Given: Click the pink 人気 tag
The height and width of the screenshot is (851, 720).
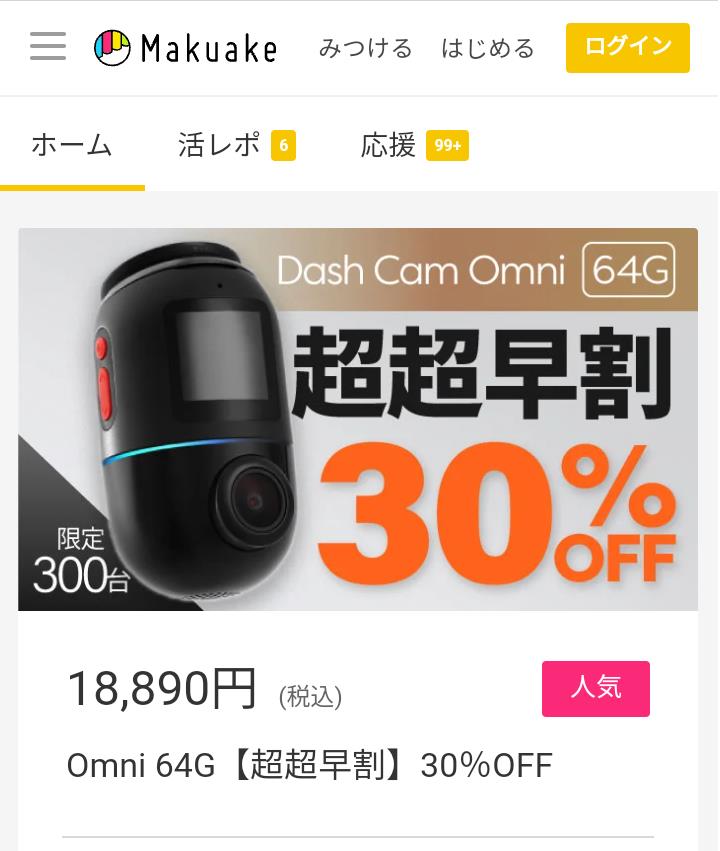Looking at the screenshot, I should tap(596, 689).
